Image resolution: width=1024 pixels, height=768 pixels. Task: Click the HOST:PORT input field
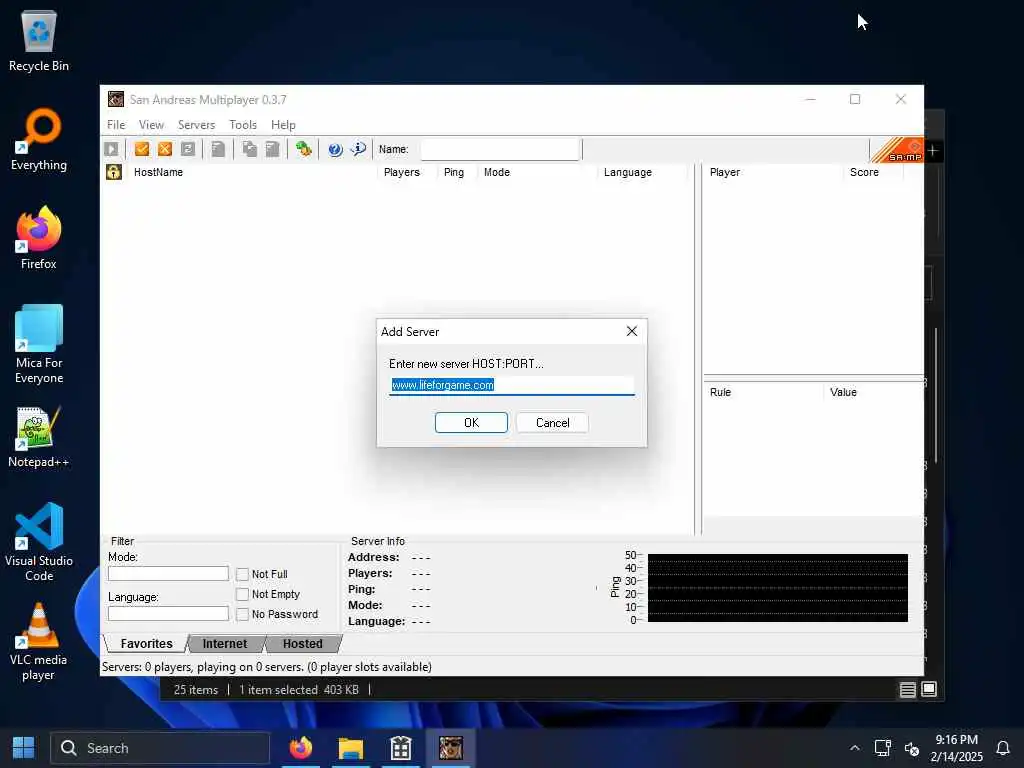point(511,385)
